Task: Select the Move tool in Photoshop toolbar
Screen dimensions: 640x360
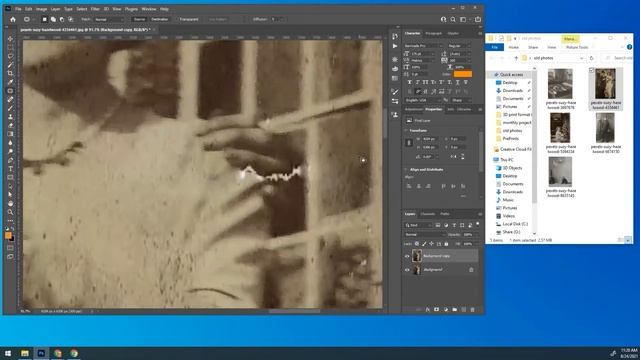Action: (10, 39)
